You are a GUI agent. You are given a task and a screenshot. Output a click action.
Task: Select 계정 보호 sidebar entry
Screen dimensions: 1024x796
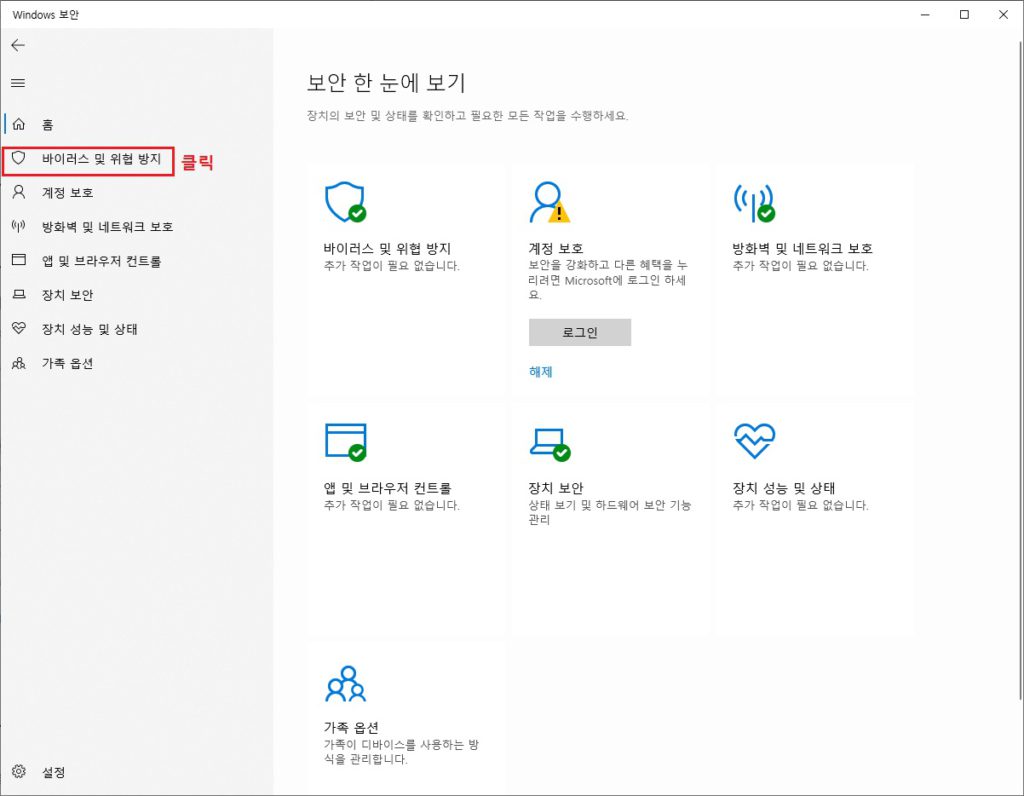click(67, 193)
